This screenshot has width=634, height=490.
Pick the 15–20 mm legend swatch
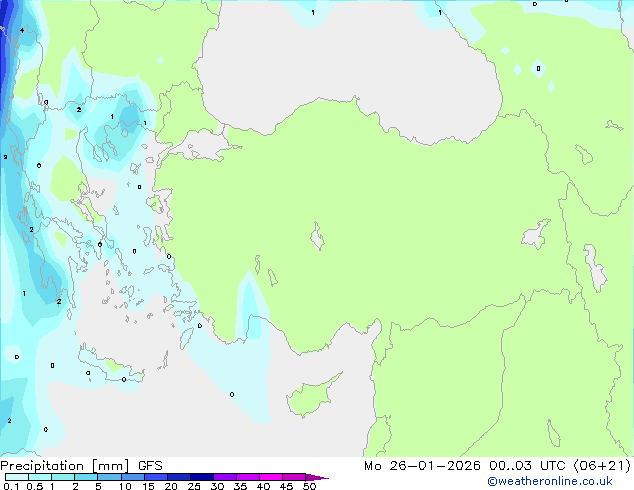155,477
